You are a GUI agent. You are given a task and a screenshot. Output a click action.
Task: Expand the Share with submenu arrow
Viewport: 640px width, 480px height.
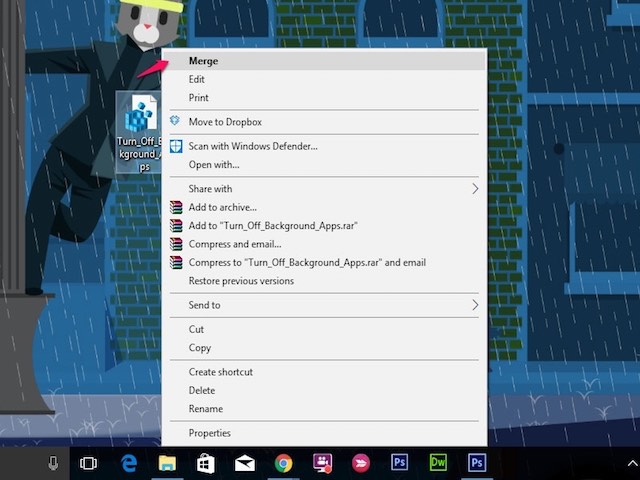pos(475,189)
